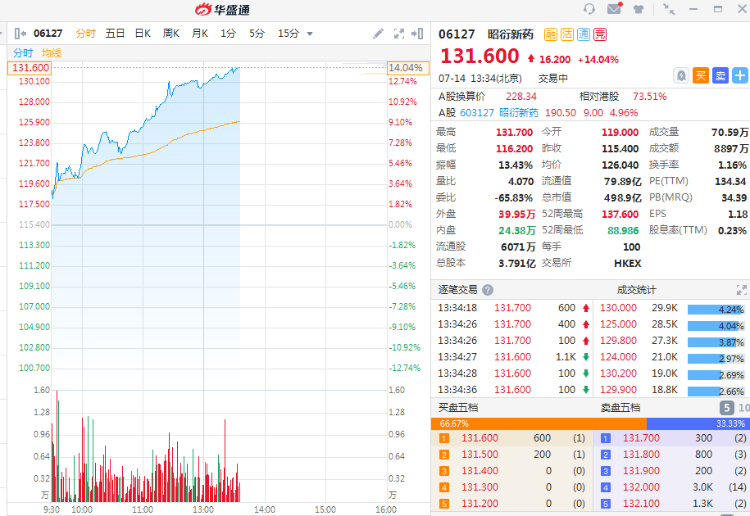Open the skin theme shirt icon
750x516 pixels.
click(639, 9)
